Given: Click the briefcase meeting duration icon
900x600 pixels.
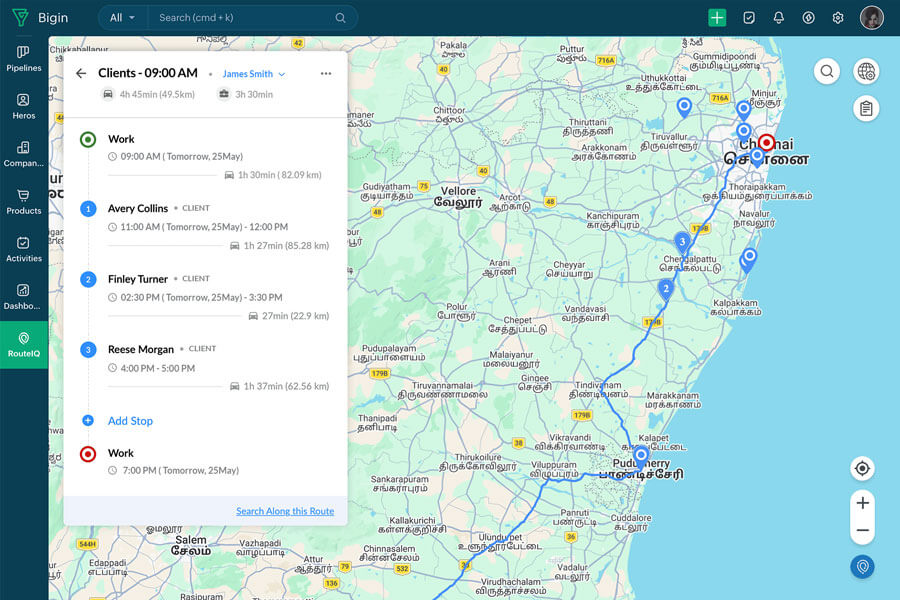Looking at the screenshot, I should tap(224, 94).
